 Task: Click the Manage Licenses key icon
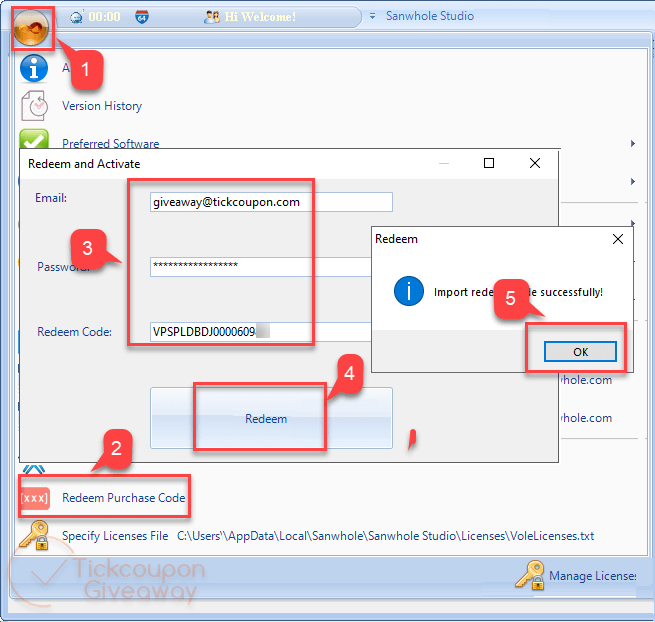[530, 575]
